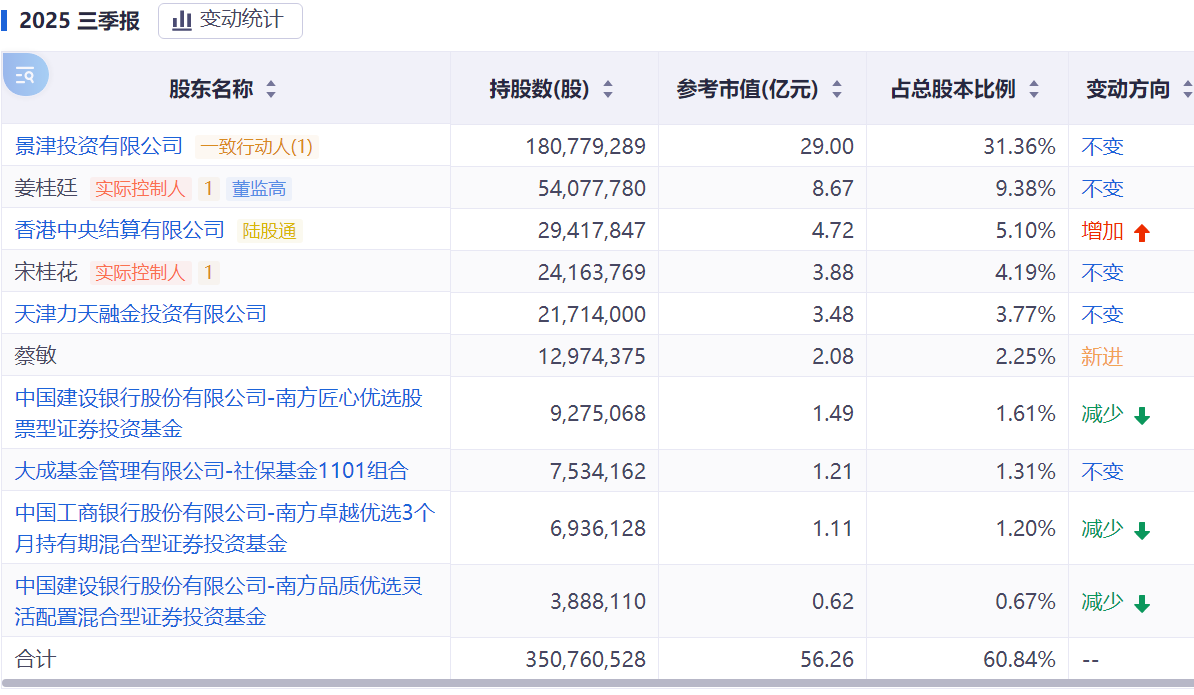The width and height of the screenshot is (1194, 695).
Task: Click the 2025 三季报 title
Action: coord(79,21)
